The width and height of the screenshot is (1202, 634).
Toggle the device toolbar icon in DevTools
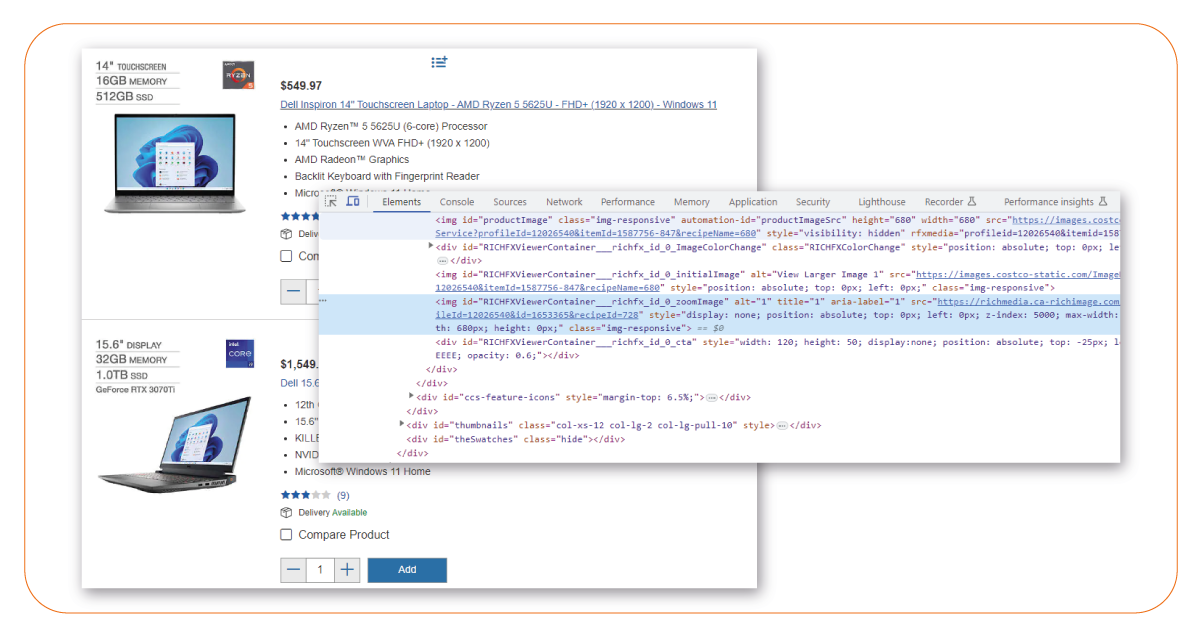coord(353,201)
